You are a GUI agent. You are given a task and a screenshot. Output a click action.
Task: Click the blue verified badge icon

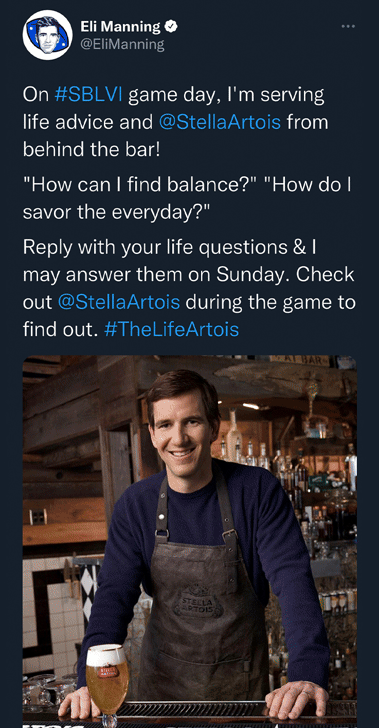(171, 27)
